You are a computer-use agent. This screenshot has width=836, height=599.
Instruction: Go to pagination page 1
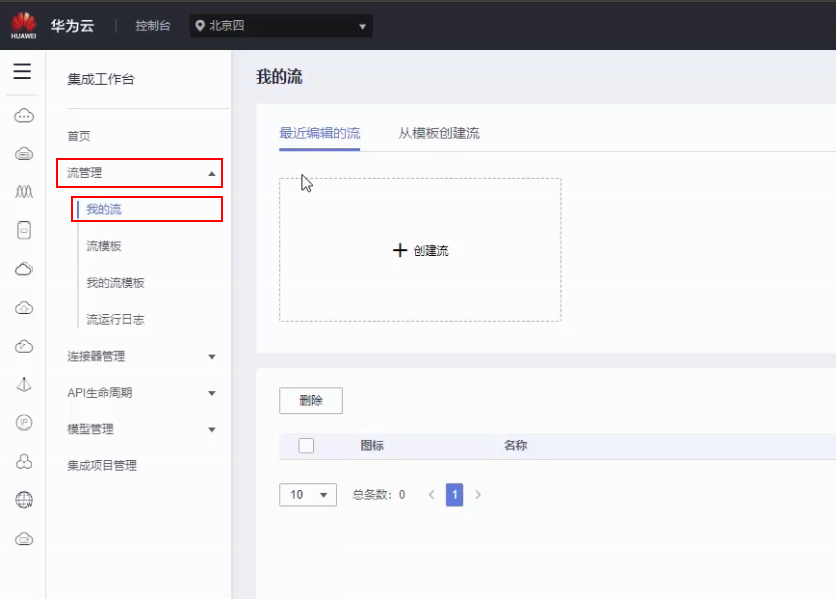454,494
